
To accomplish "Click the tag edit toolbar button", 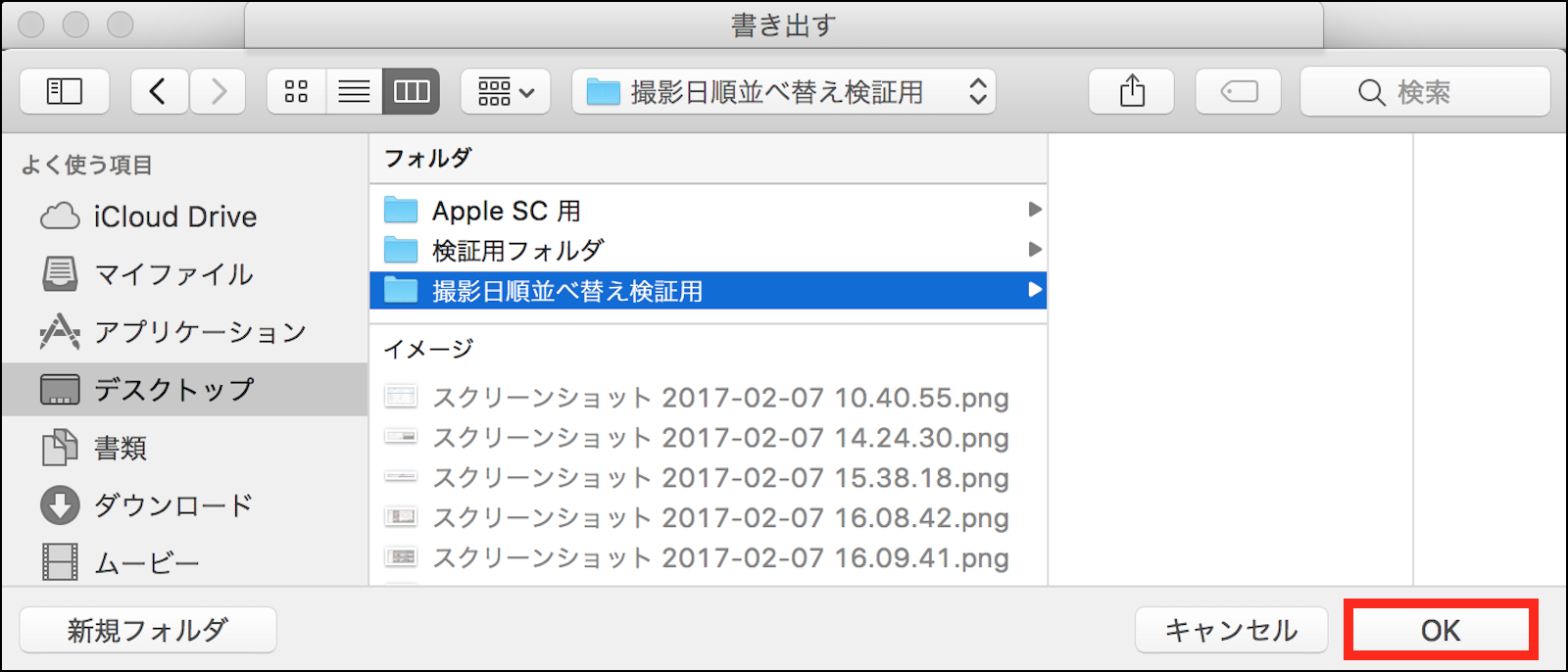I will (1239, 92).
